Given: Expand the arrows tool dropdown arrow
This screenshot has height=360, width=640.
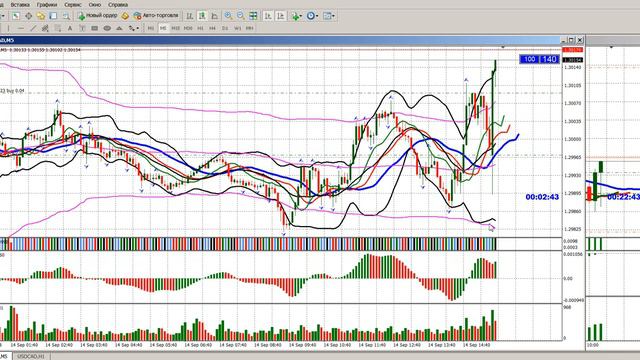Looking at the screenshot, I should point(138,28).
